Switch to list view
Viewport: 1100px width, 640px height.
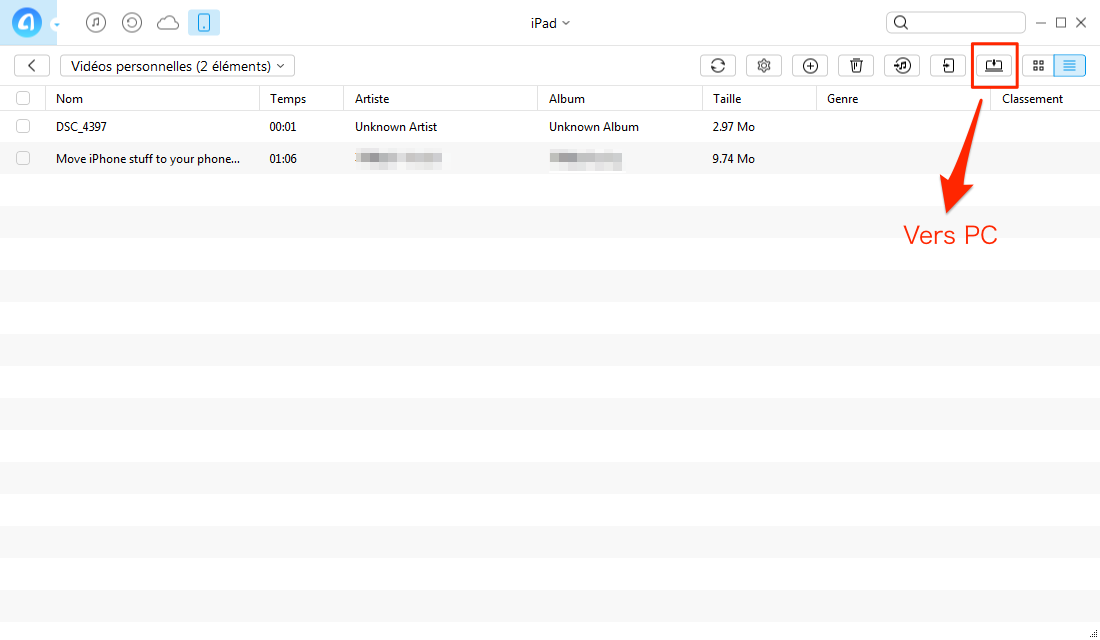[x=1070, y=65]
